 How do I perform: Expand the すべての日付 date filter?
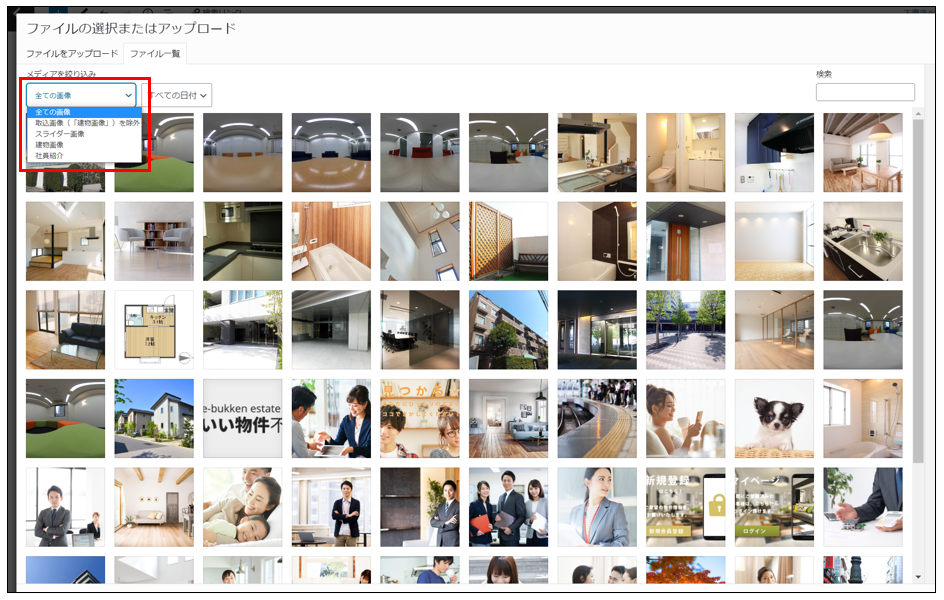pos(180,95)
